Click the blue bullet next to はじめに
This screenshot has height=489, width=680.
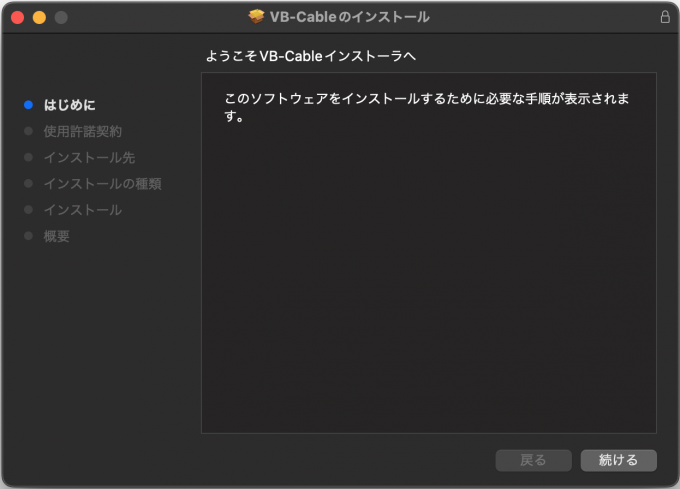pyautogui.click(x=29, y=105)
